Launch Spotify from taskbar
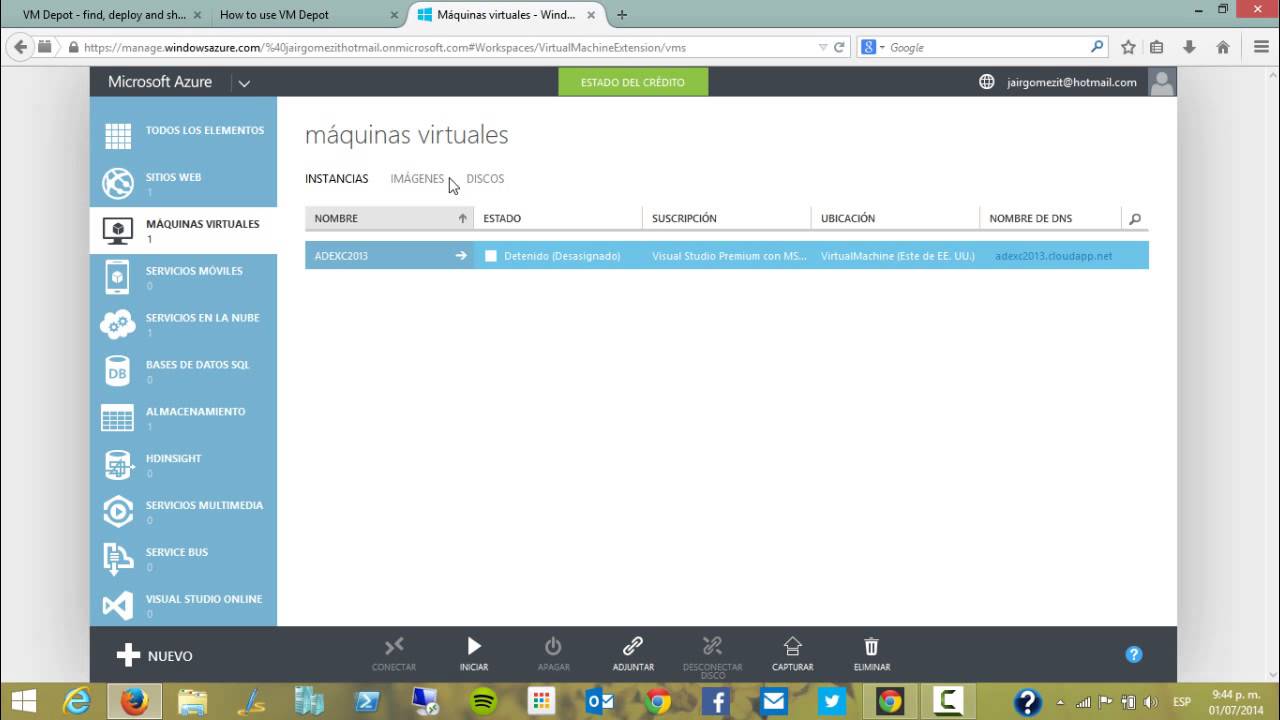1280x720 pixels. pyautogui.click(x=484, y=701)
